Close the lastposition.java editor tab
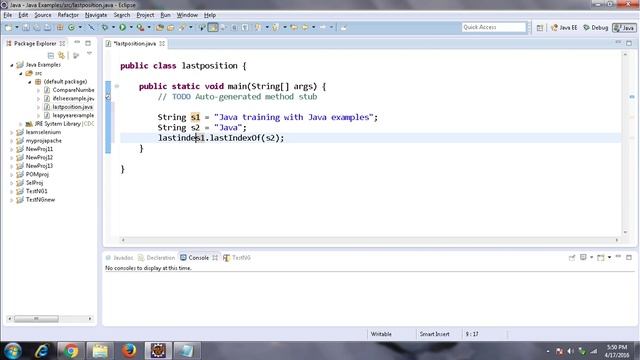640x360 pixels. pos(162,43)
